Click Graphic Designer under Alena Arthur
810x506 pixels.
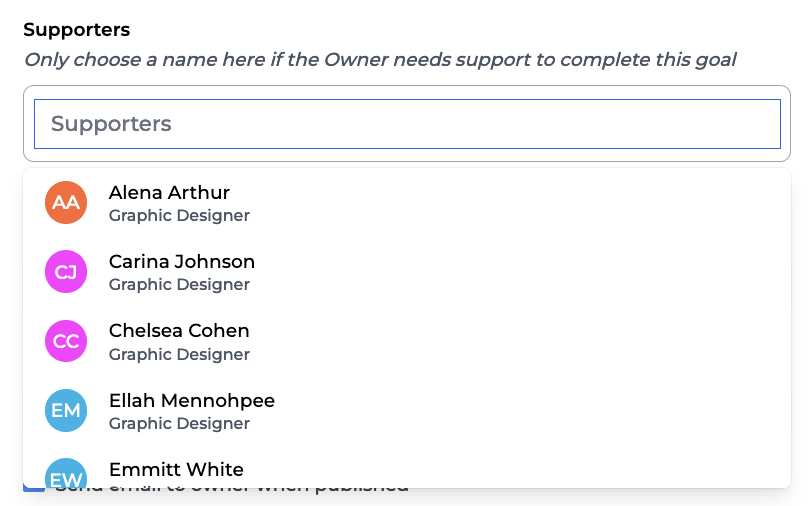[179, 215]
